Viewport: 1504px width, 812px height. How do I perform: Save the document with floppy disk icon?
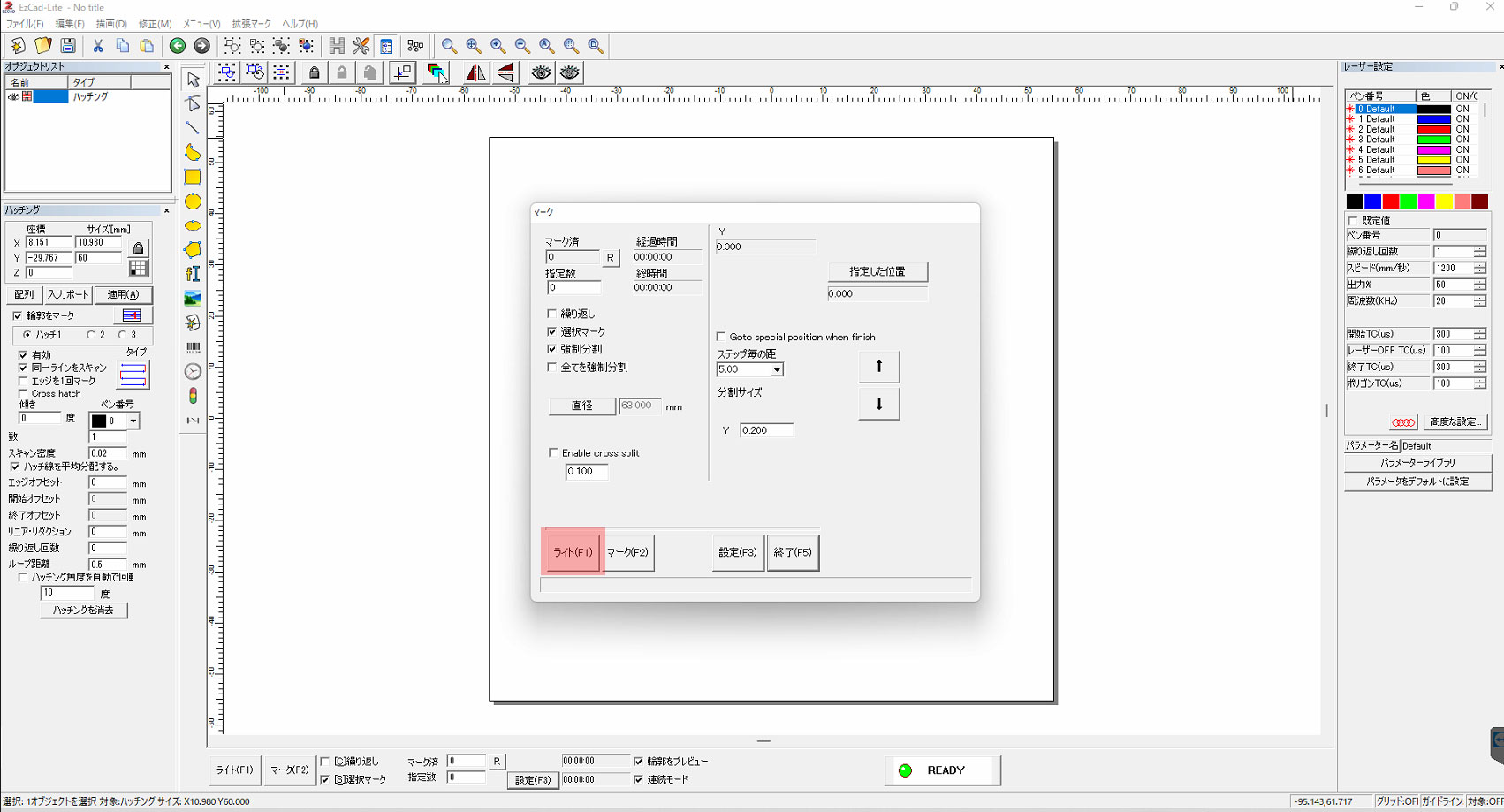68,46
